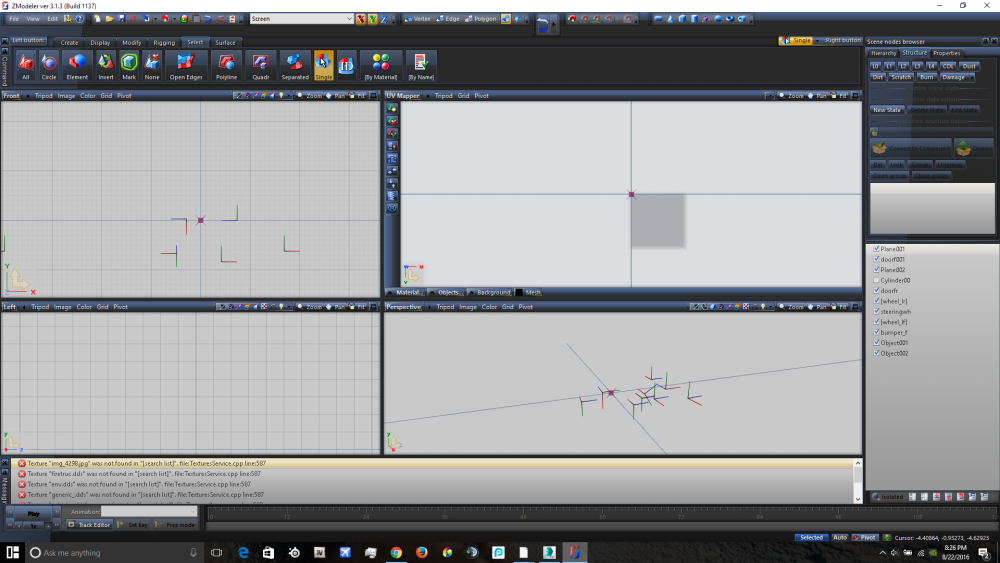Switch to the Hierarchy tab

[x=883, y=53]
